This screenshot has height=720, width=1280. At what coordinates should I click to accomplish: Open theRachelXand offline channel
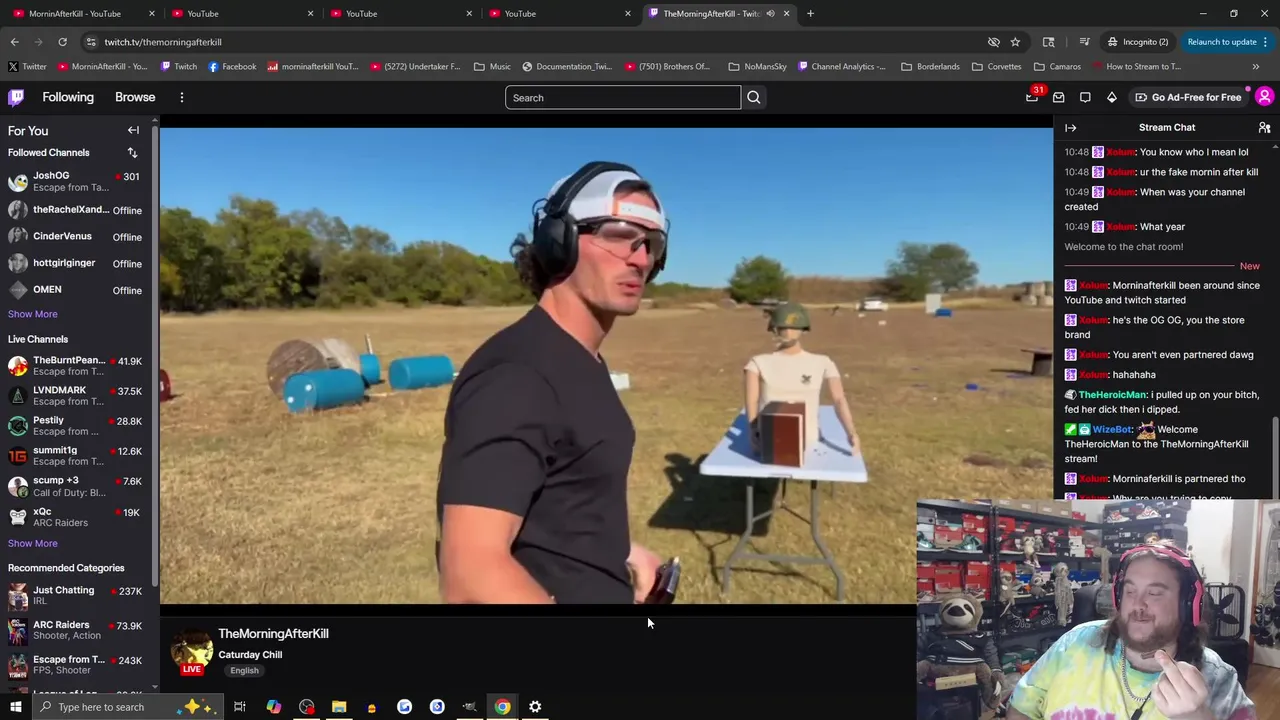point(77,210)
